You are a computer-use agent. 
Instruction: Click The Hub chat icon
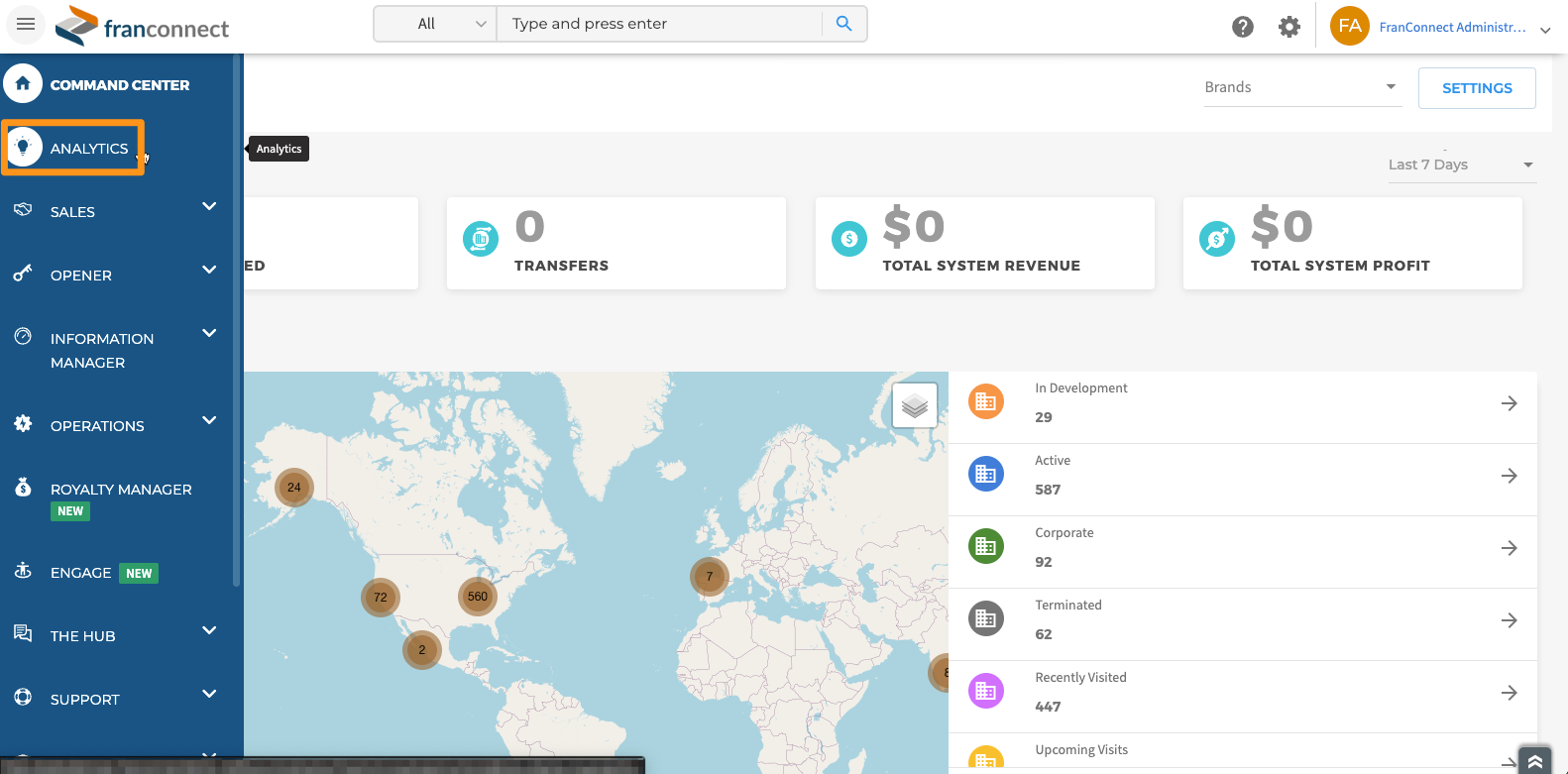click(x=23, y=633)
